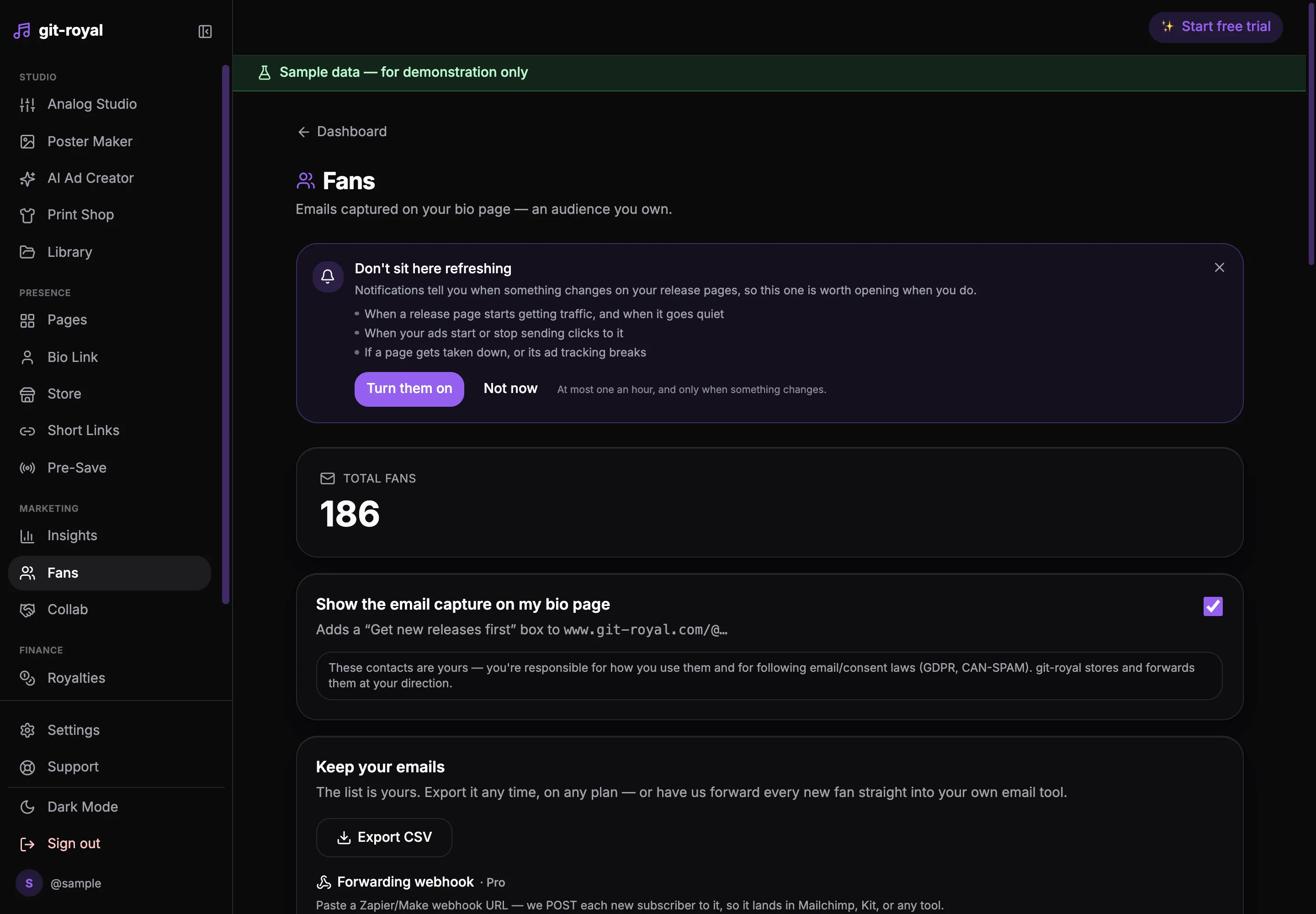Click the notification bell icon
The height and width of the screenshot is (914, 1316).
(328, 277)
